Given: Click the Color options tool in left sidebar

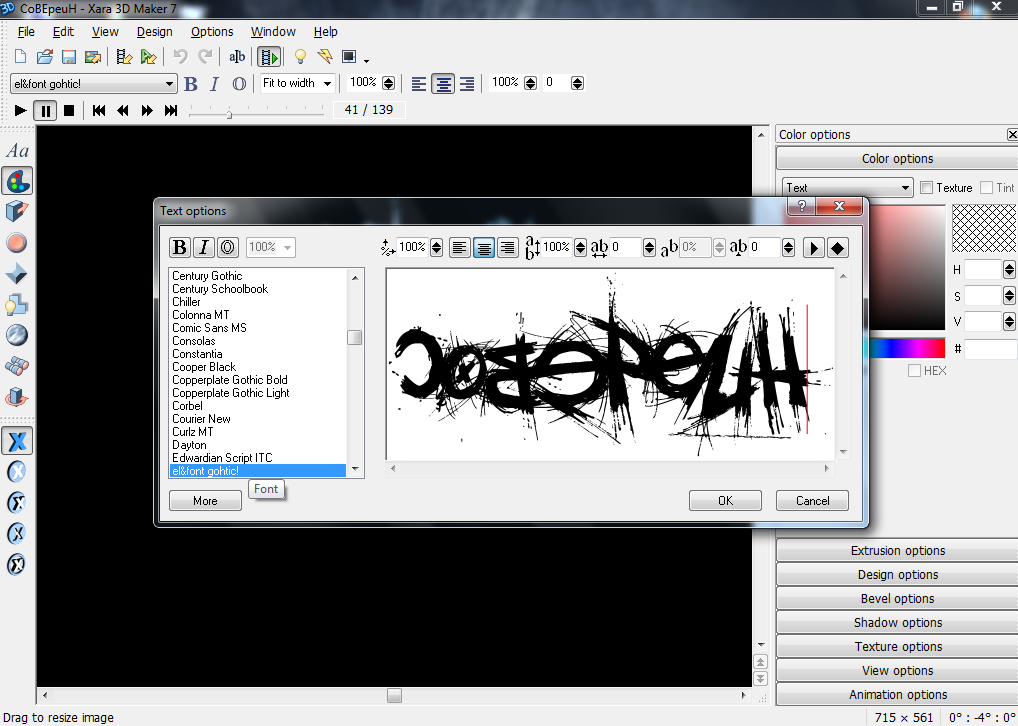Looking at the screenshot, I should click(17, 181).
